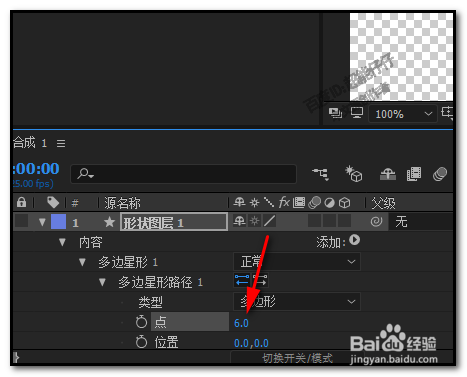Screen dimensions: 467x377
Task: Click the adjustment layer column header icon
Action: pyautogui.click(x=329, y=203)
